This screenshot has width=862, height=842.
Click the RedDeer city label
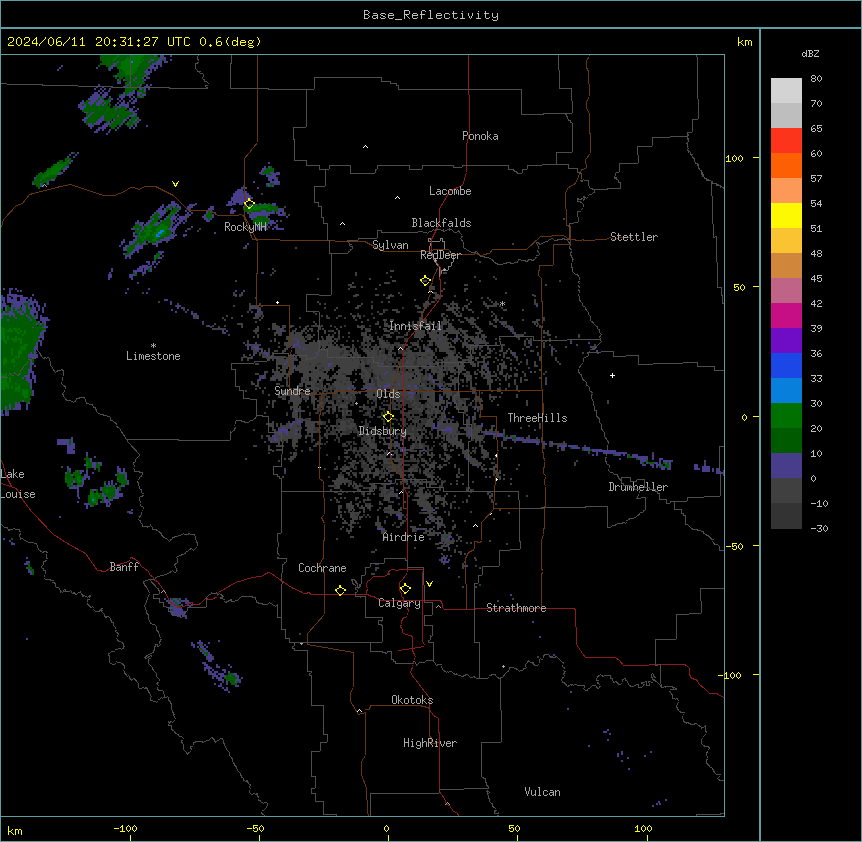pyautogui.click(x=440, y=255)
